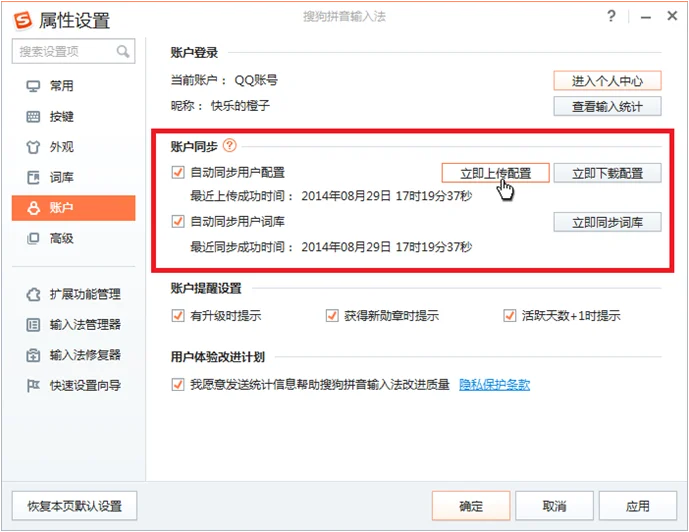The width and height of the screenshot is (689, 532).
Task: Click the book icon for 词库
Action: pos(32,178)
